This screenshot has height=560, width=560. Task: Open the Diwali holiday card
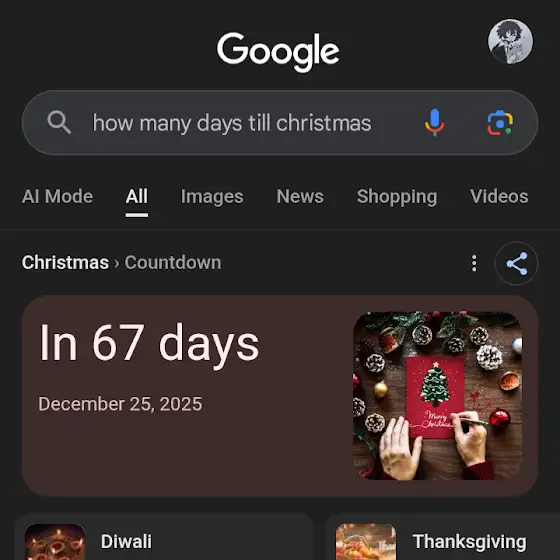click(164, 537)
